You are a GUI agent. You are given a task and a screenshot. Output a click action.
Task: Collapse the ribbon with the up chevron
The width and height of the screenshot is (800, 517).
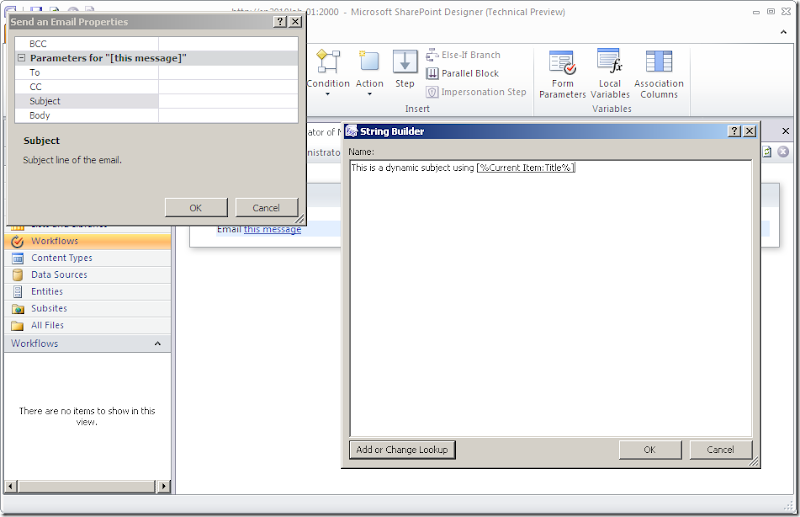click(783, 32)
